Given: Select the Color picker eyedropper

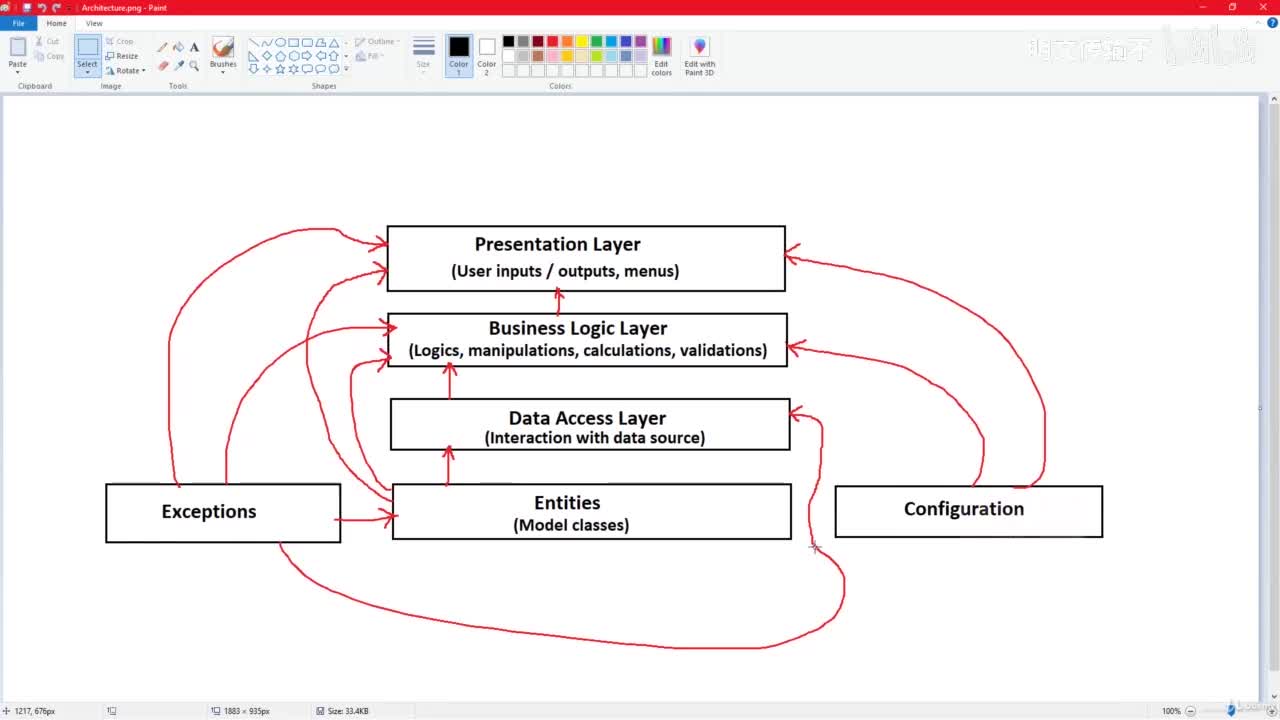Looking at the screenshot, I should point(178,66).
